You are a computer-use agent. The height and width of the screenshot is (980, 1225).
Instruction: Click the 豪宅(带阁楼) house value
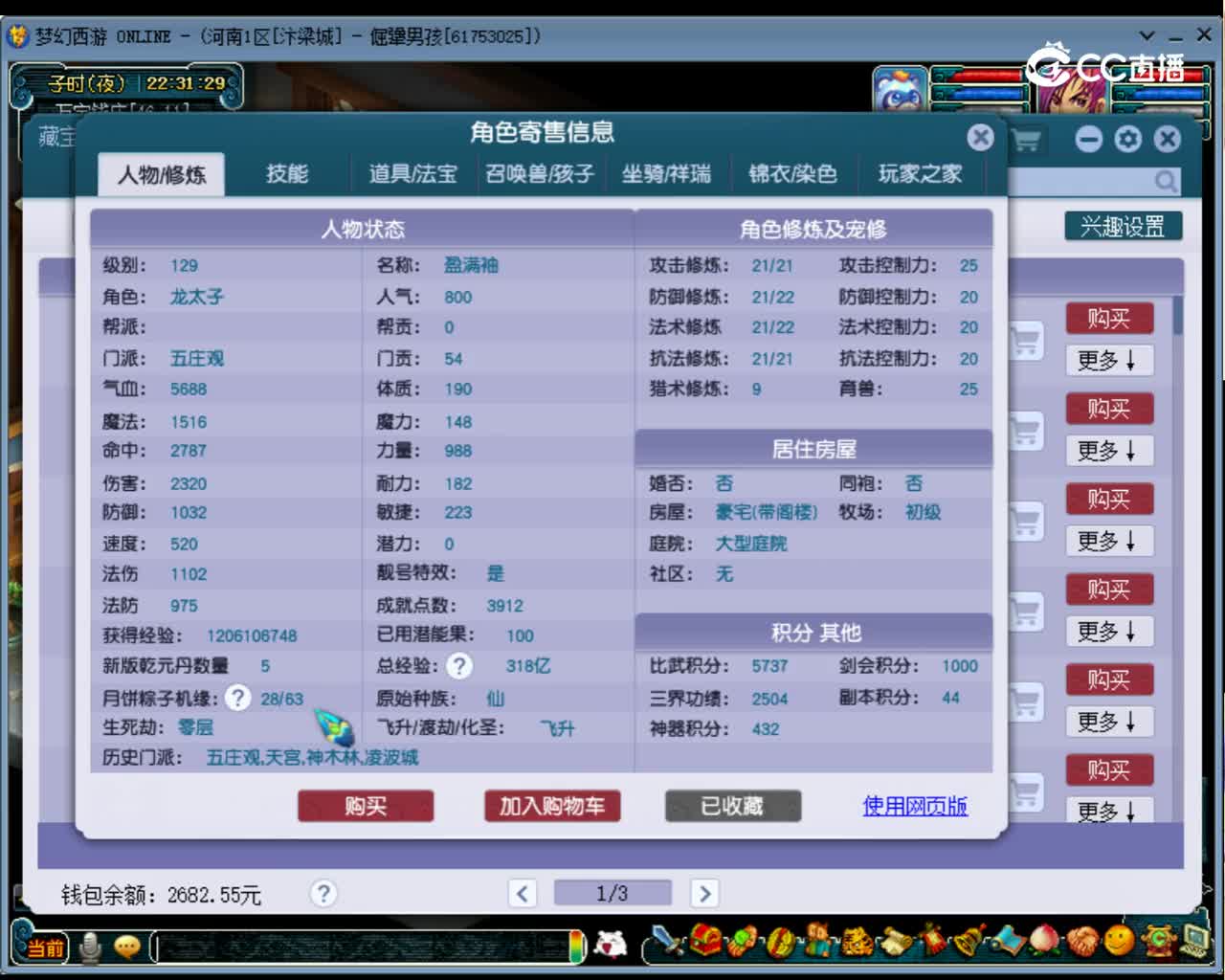[x=767, y=513]
